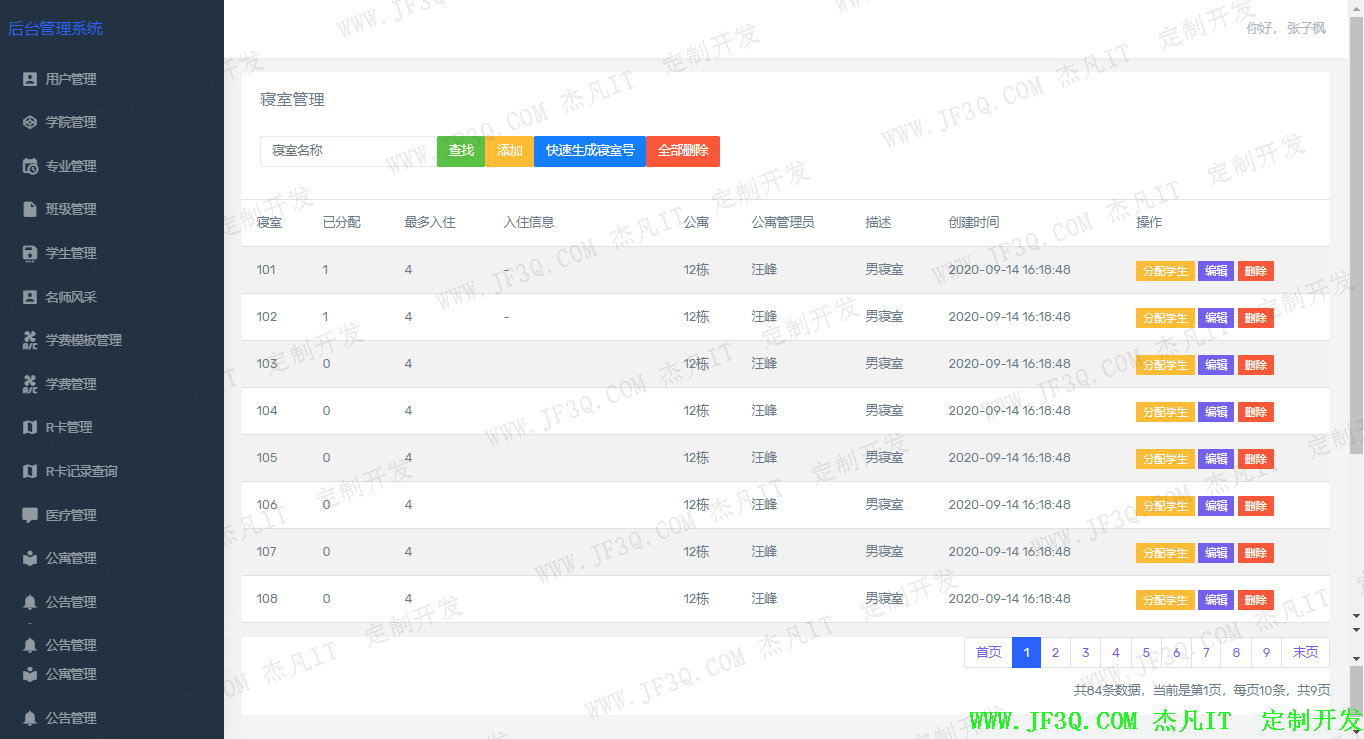Click the yellow 添加 button
The image size is (1364, 739).
coord(510,151)
